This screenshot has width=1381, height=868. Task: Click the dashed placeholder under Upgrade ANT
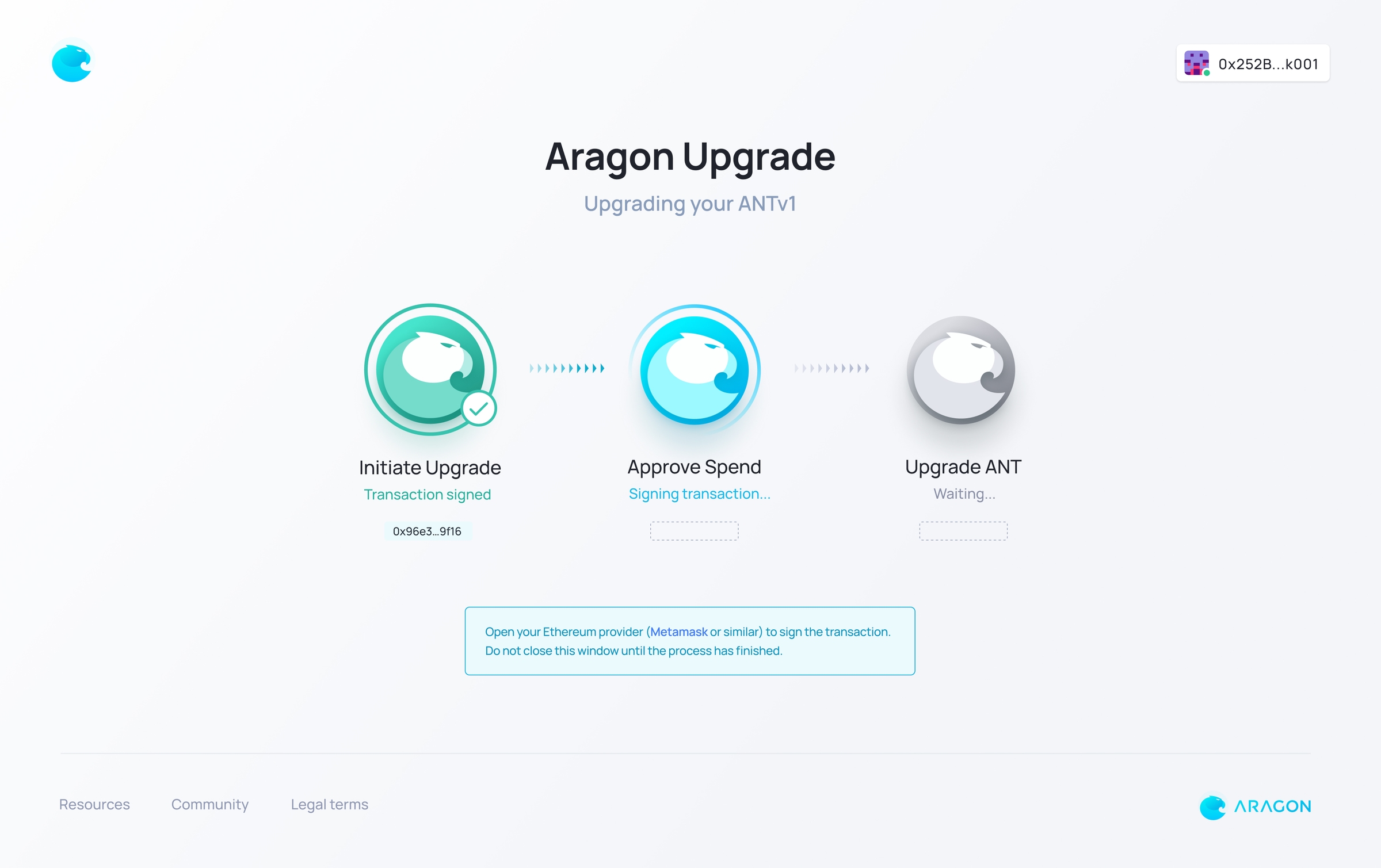pyautogui.click(x=962, y=530)
